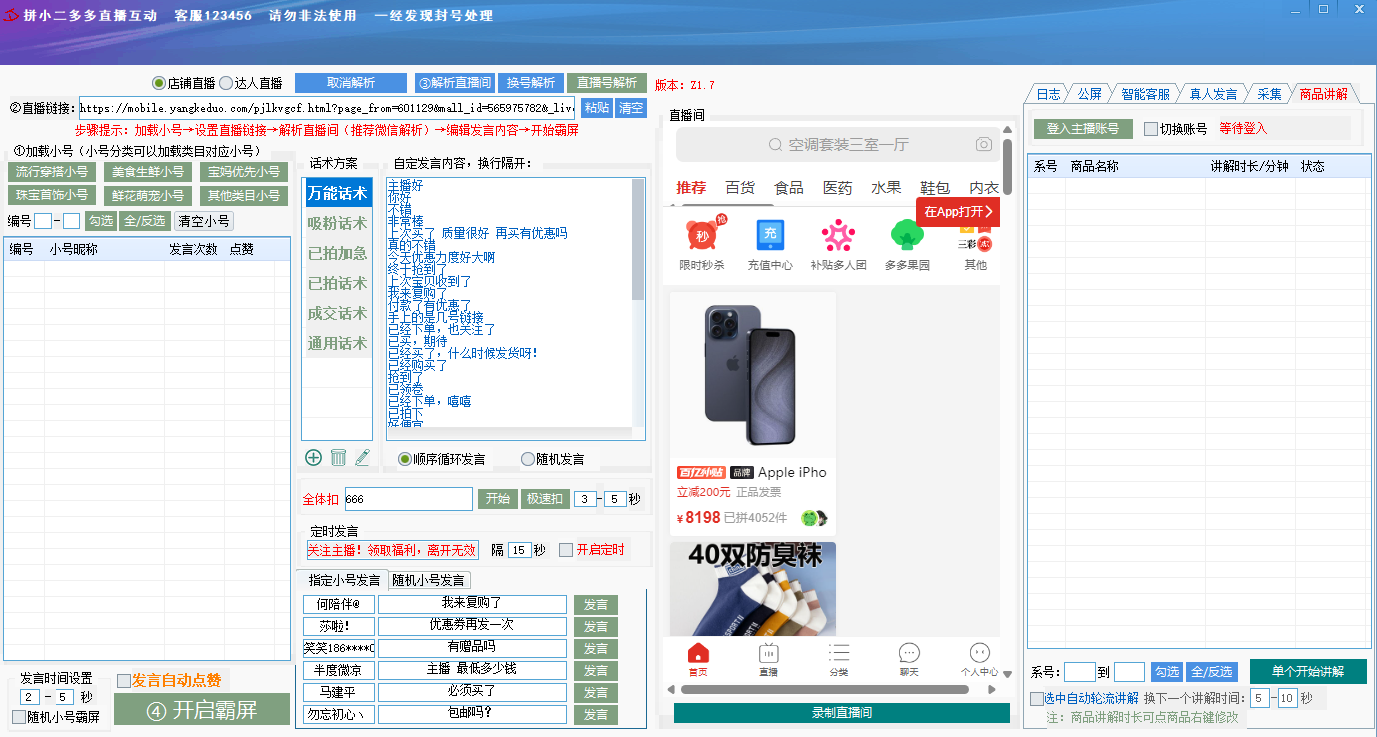Open the 聊天 chat icon in bottom bar
Viewport: 1377px width, 737px height.
coord(908,659)
